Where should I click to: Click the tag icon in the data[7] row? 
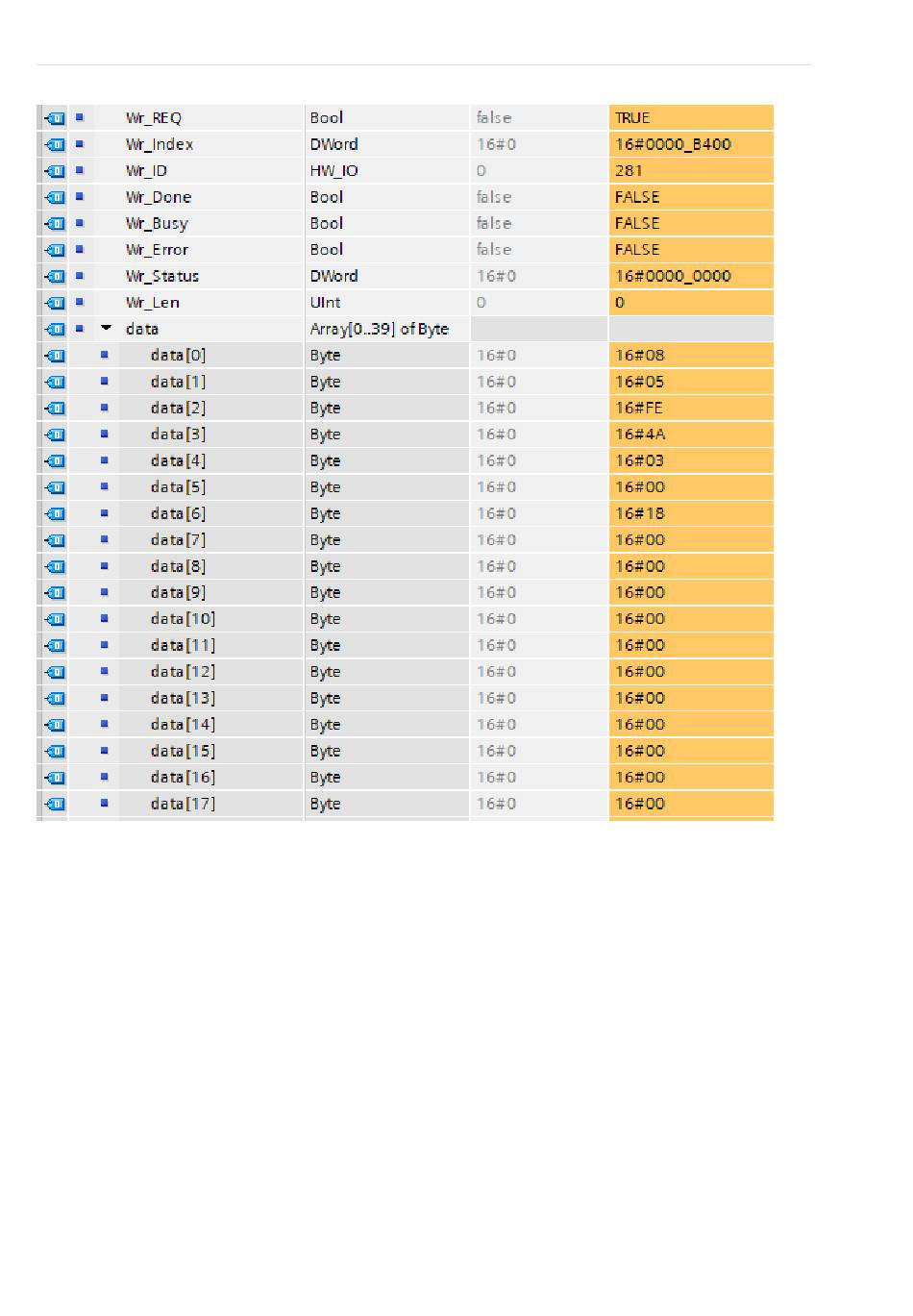click(55, 540)
